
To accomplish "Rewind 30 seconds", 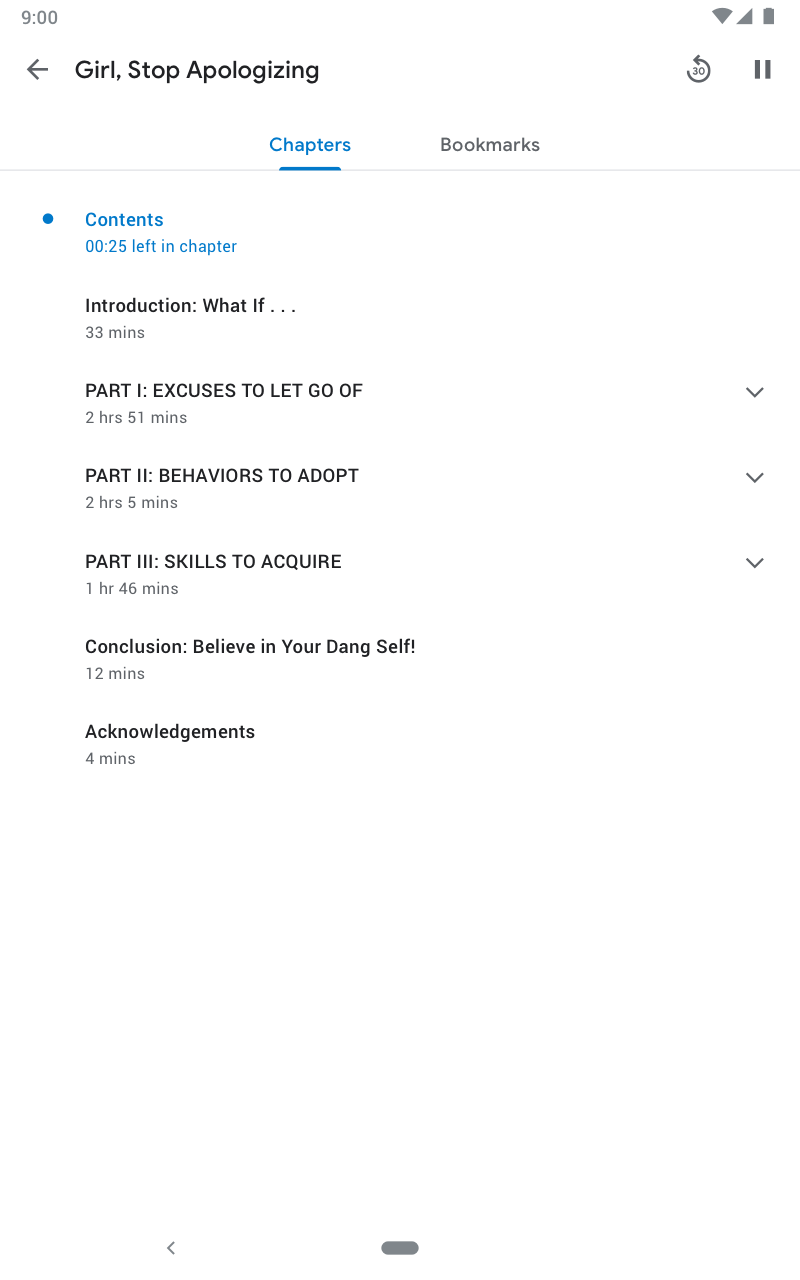I will (698, 69).
